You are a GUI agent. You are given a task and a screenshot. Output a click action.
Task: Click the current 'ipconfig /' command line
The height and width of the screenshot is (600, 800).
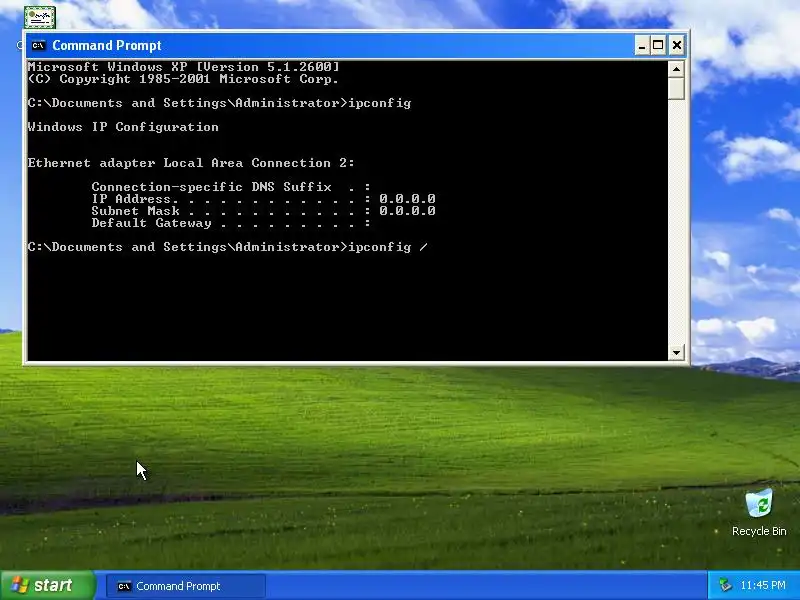(228, 247)
